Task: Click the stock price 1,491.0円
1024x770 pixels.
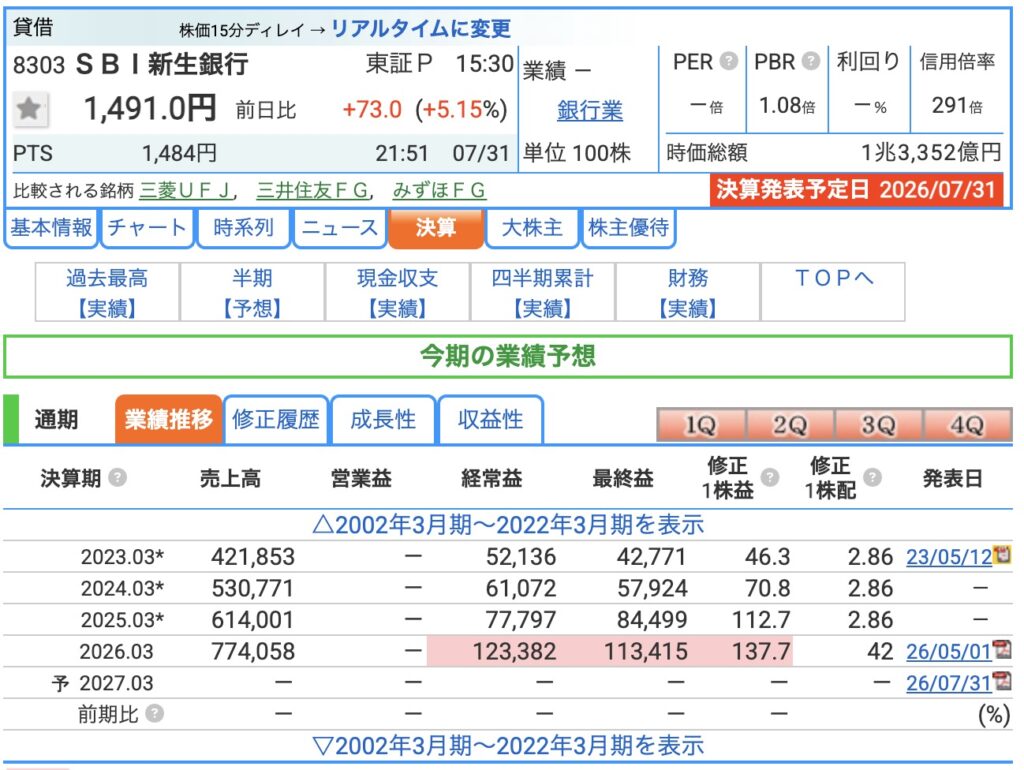Action: (150, 108)
